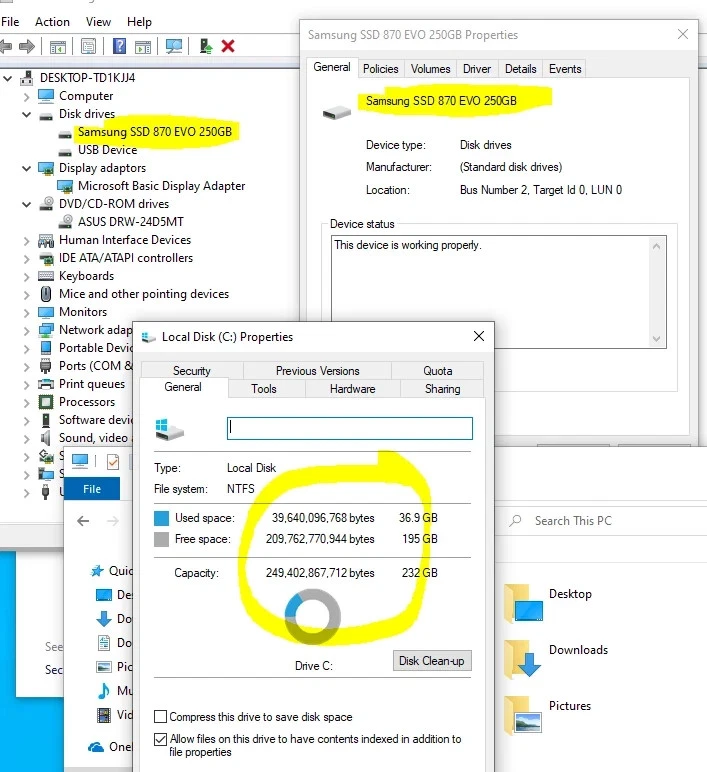This screenshot has width=707, height=772.
Task: Click the Quick access star icon
Action: (x=97, y=571)
